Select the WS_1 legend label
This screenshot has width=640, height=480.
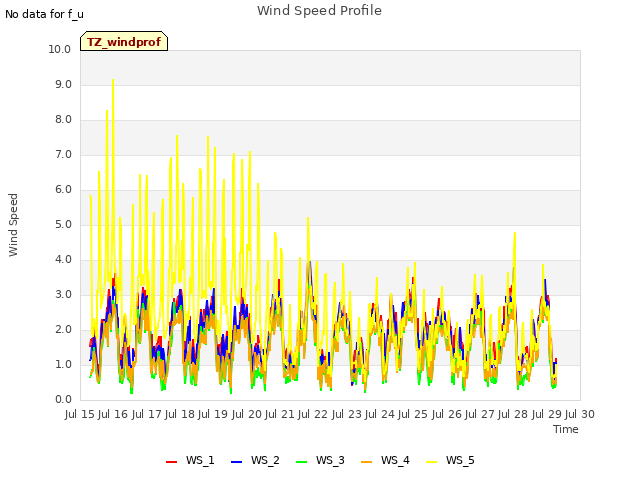(x=200, y=460)
